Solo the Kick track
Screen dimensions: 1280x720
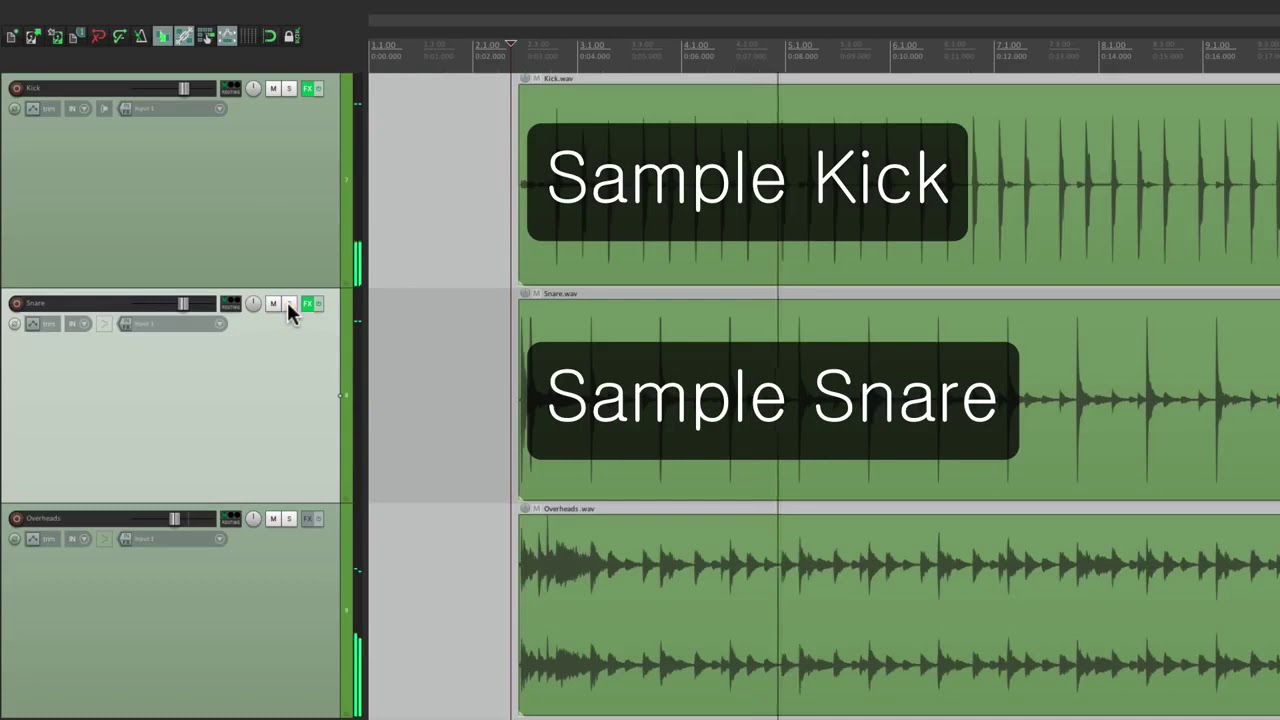pos(289,89)
